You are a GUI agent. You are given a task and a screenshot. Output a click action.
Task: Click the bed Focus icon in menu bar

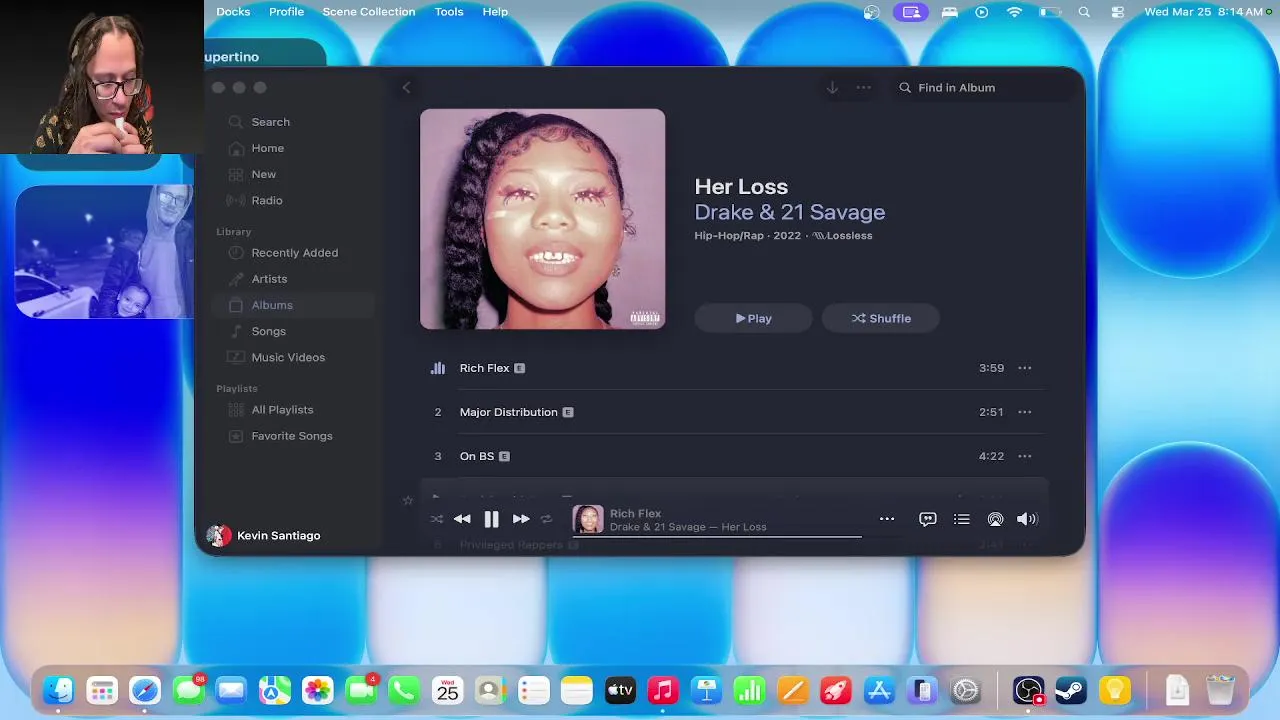coord(950,12)
